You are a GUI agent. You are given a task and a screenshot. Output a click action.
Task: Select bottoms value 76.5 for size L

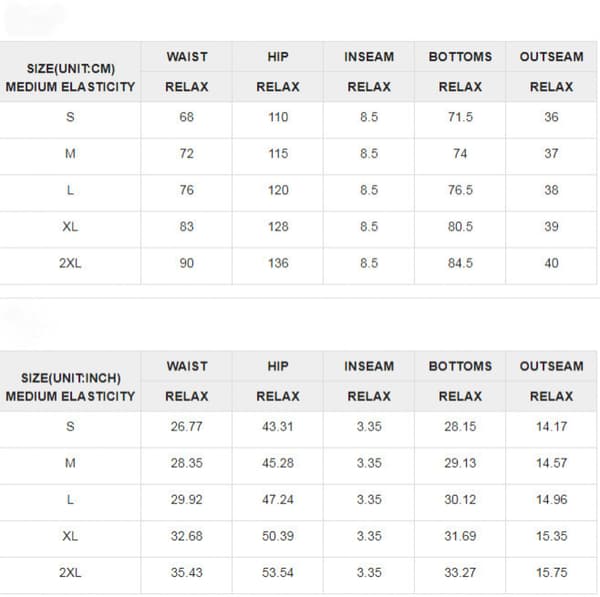click(460, 190)
